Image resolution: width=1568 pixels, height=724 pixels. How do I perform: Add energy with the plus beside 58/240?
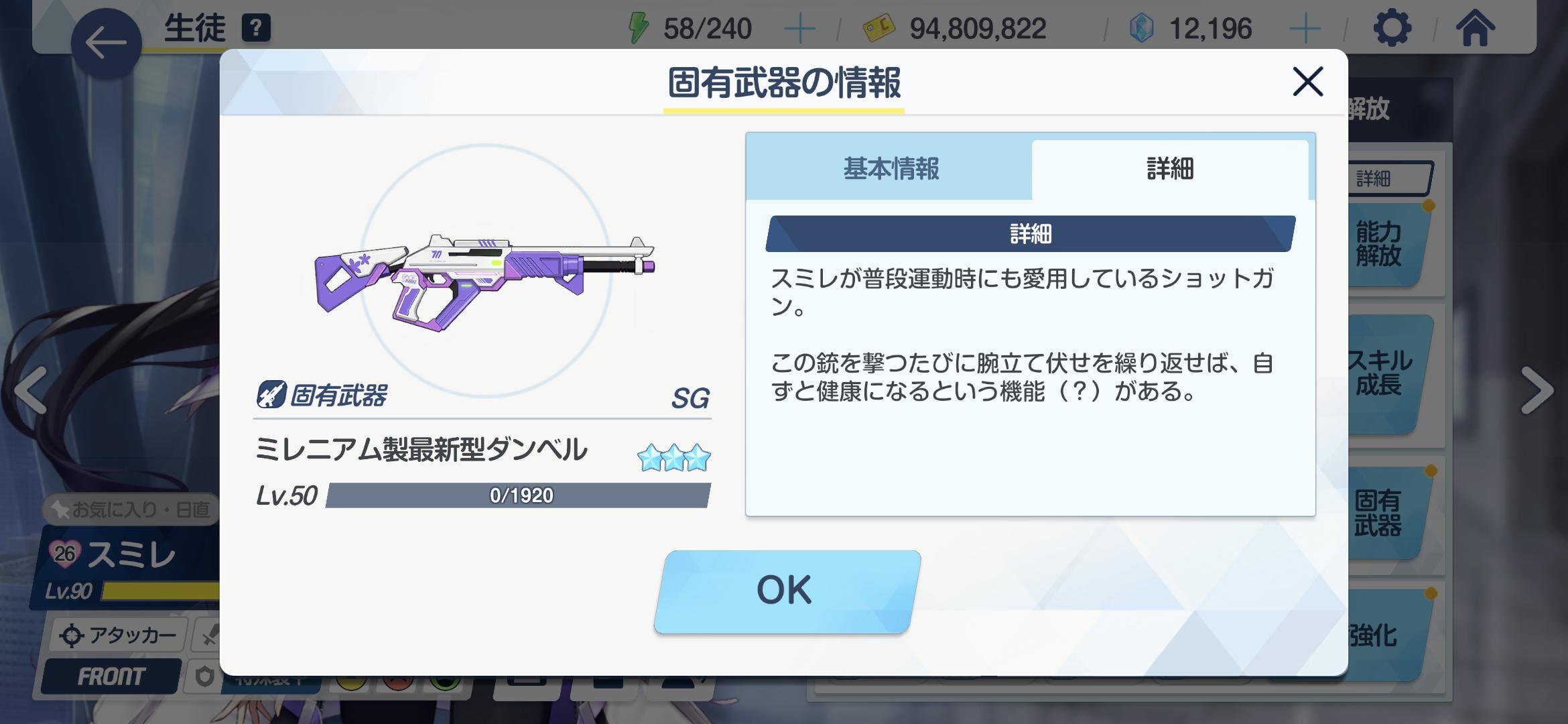(x=799, y=29)
